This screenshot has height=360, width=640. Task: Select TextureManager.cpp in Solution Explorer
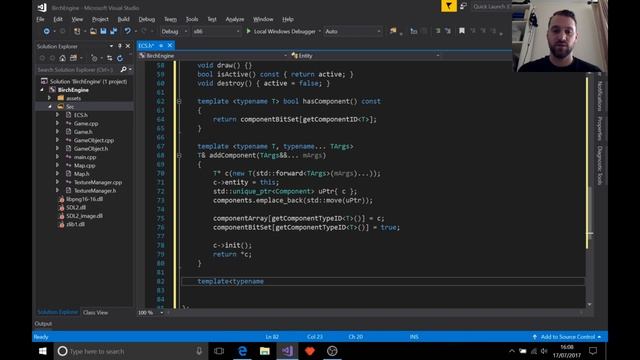point(98,182)
